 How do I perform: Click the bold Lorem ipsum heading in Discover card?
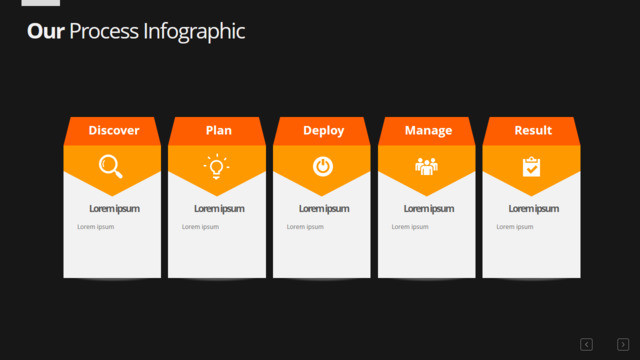[114, 209]
